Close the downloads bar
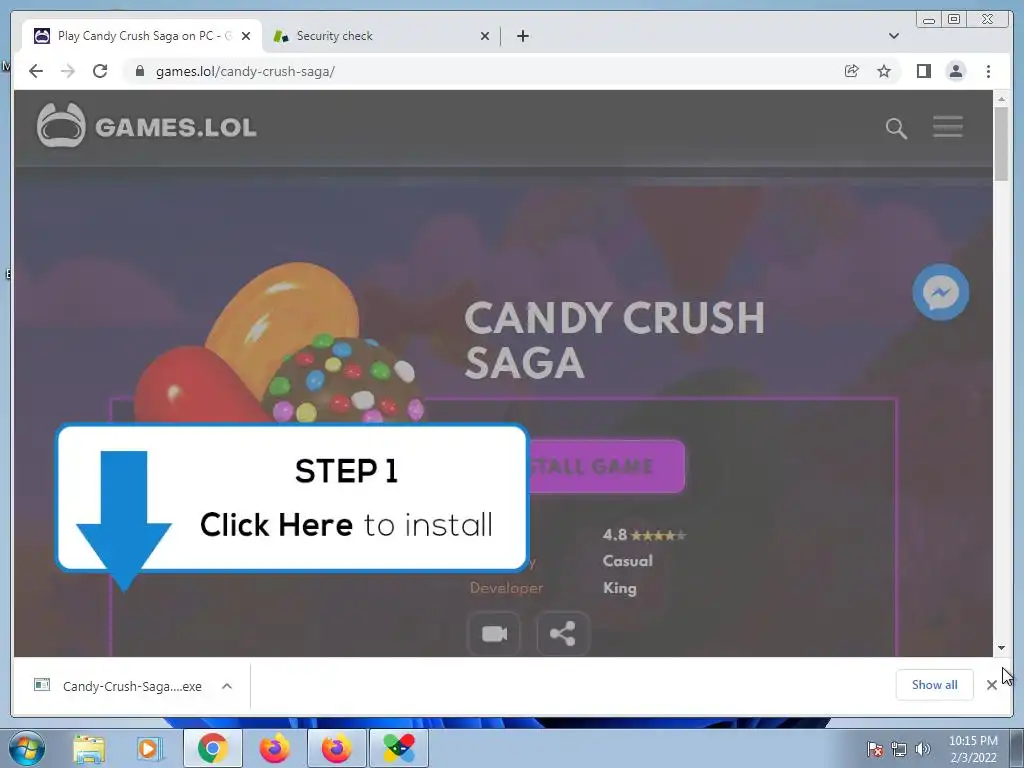Screen dimensions: 1024x768 [x=991, y=685]
